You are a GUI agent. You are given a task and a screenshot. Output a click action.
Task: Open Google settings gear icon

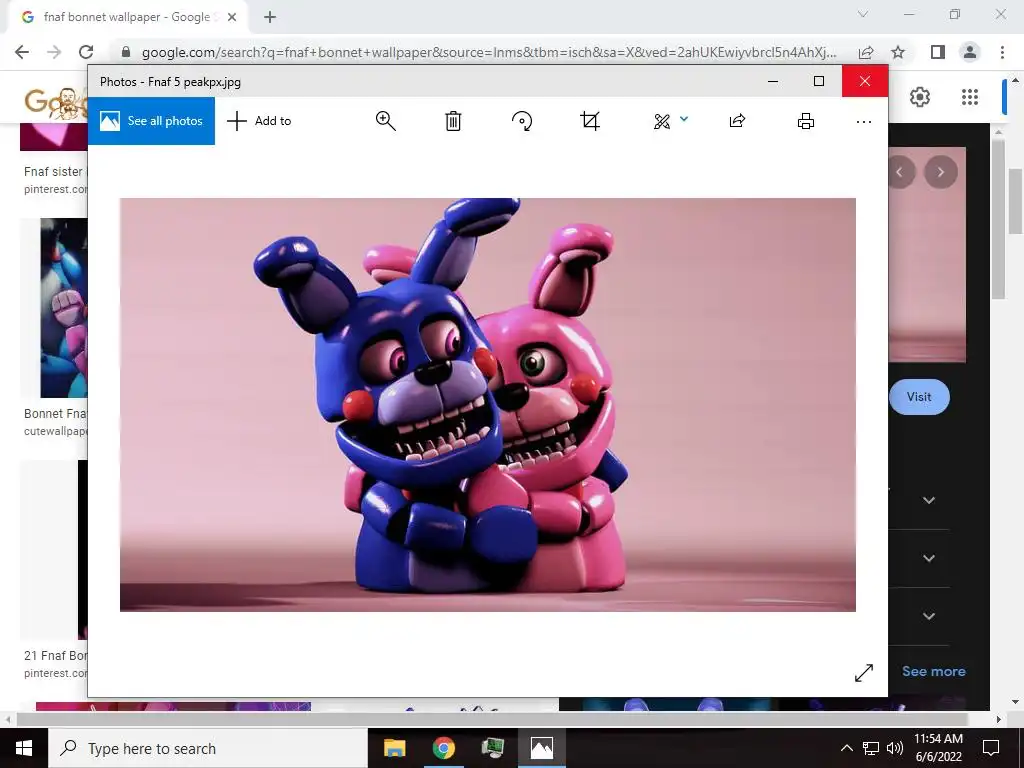click(920, 97)
